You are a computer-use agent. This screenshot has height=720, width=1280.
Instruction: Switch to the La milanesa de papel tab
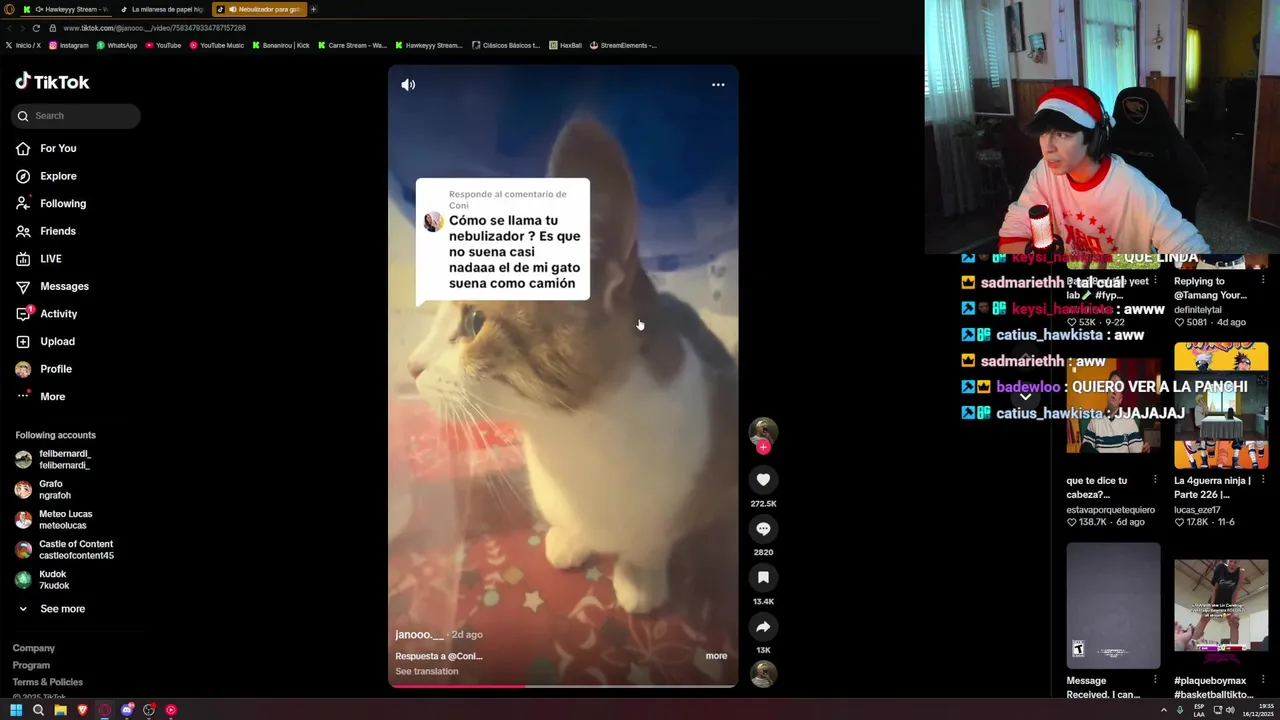(162, 9)
